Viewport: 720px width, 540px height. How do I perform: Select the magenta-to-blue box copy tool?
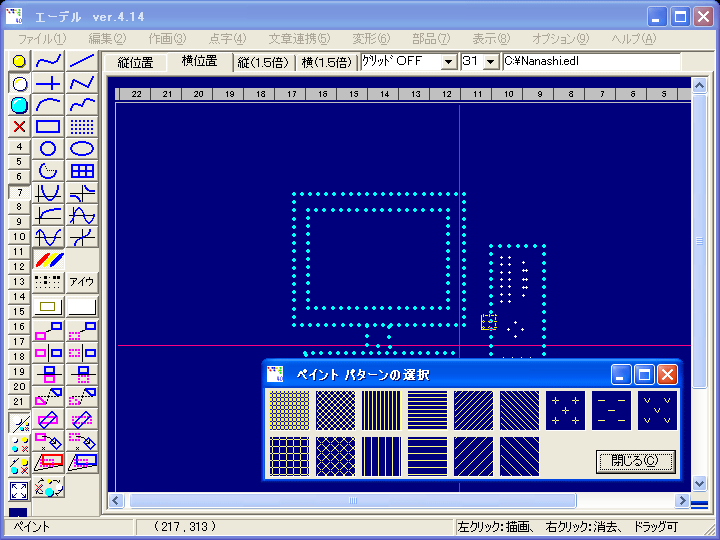pos(48,331)
